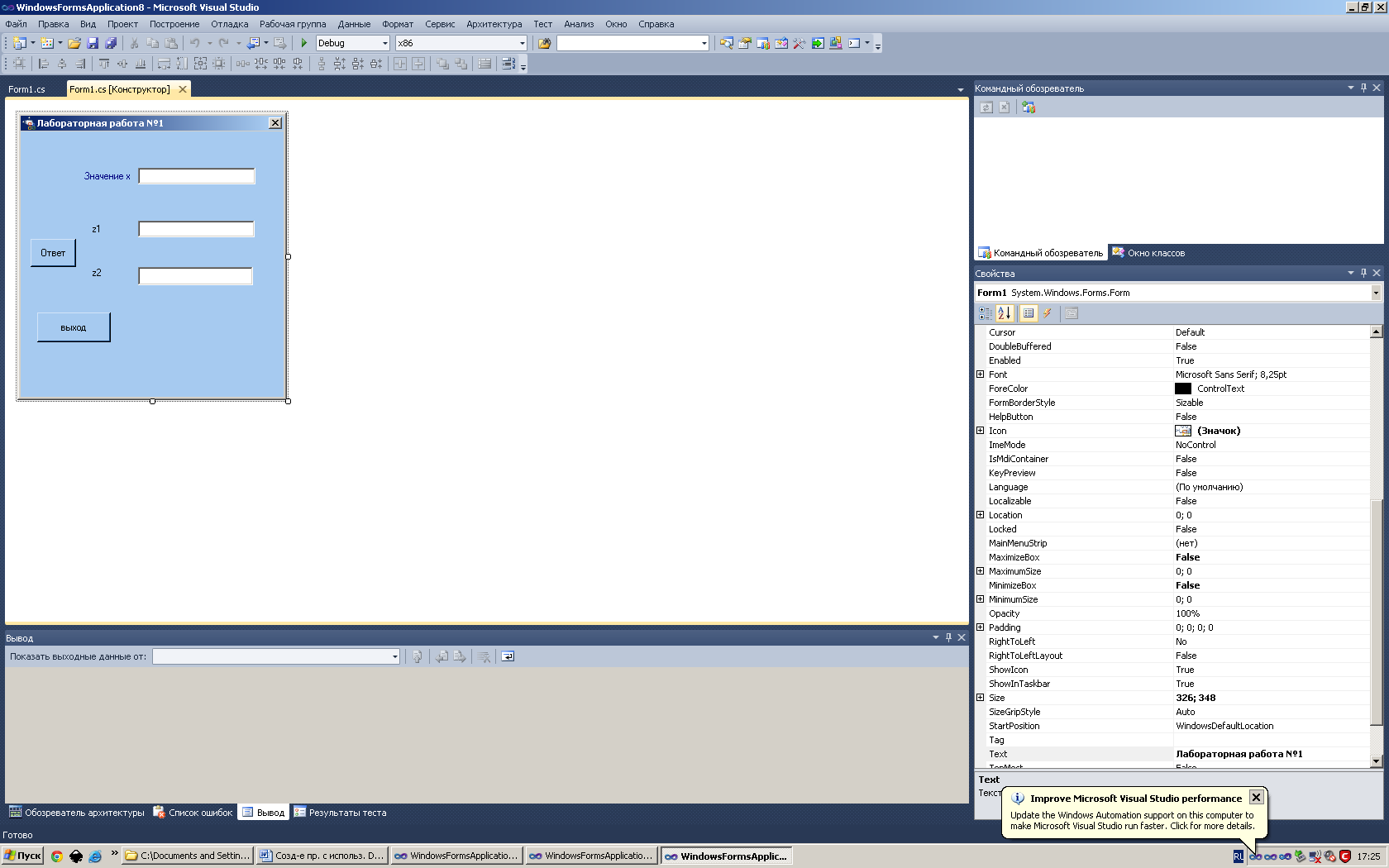This screenshot has width=1389, height=868.
Task: Toggle Alphabetical sort in Свойства panel
Action: tap(1005, 313)
